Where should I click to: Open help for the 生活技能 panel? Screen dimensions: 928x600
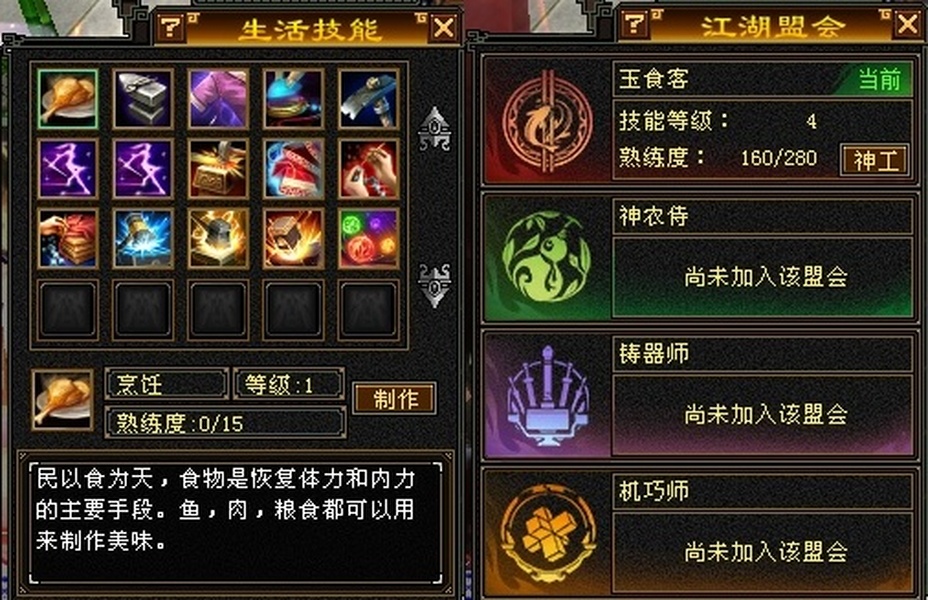(171, 27)
